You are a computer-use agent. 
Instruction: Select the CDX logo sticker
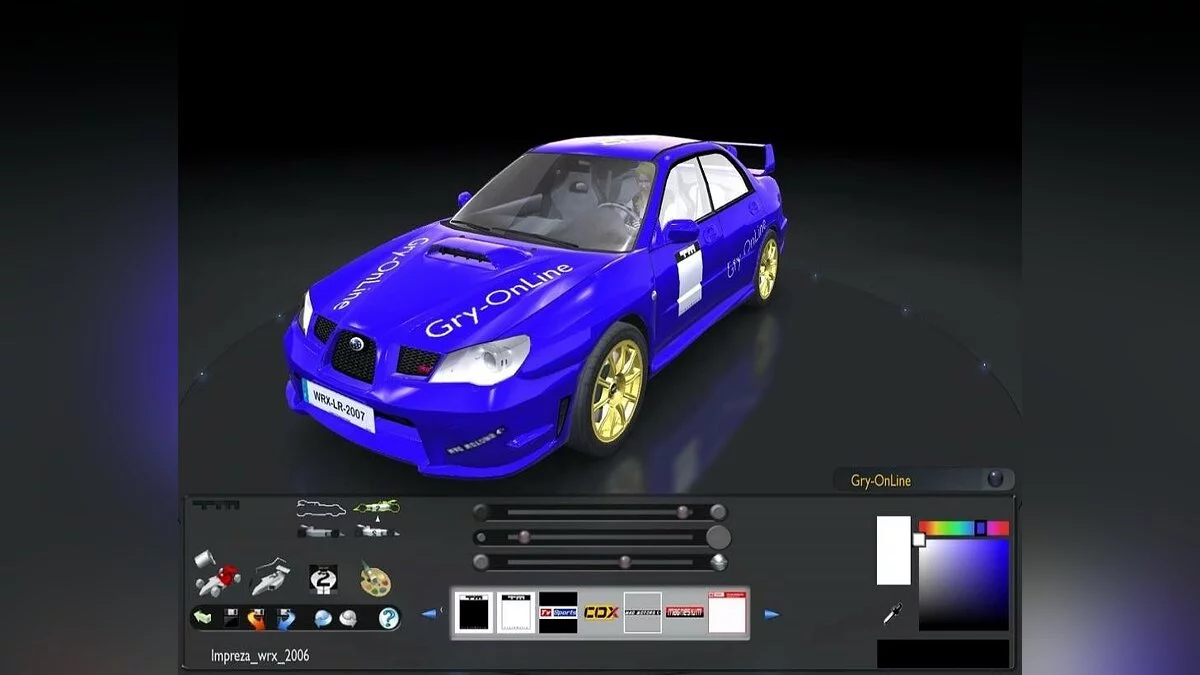pos(600,612)
